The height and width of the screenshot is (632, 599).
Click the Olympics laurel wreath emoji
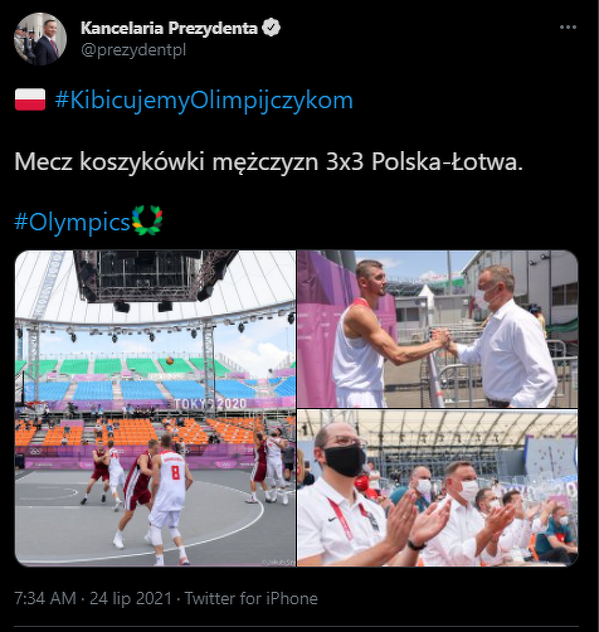click(x=147, y=220)
